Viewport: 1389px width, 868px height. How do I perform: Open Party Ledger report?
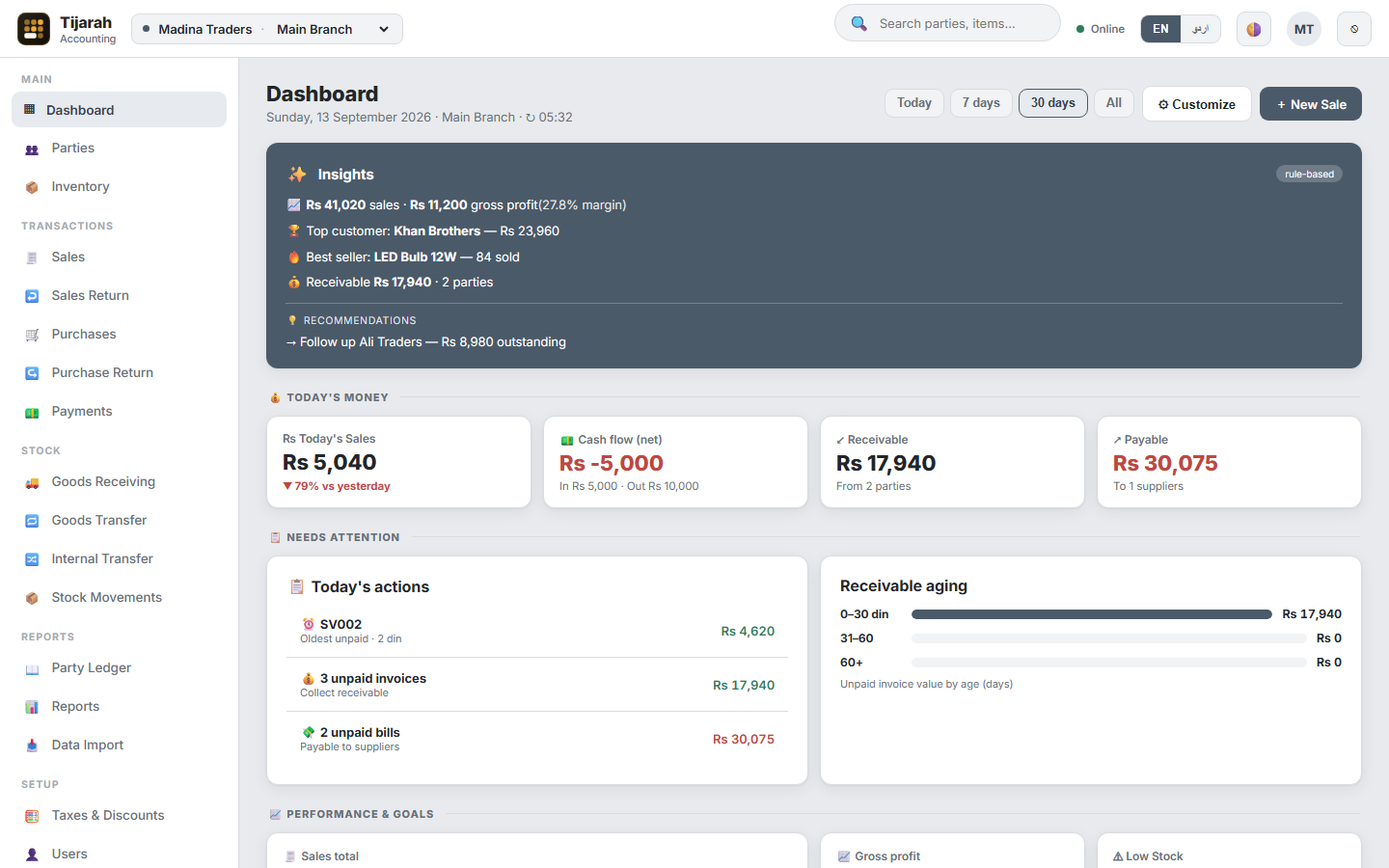[x=119, y=668]
